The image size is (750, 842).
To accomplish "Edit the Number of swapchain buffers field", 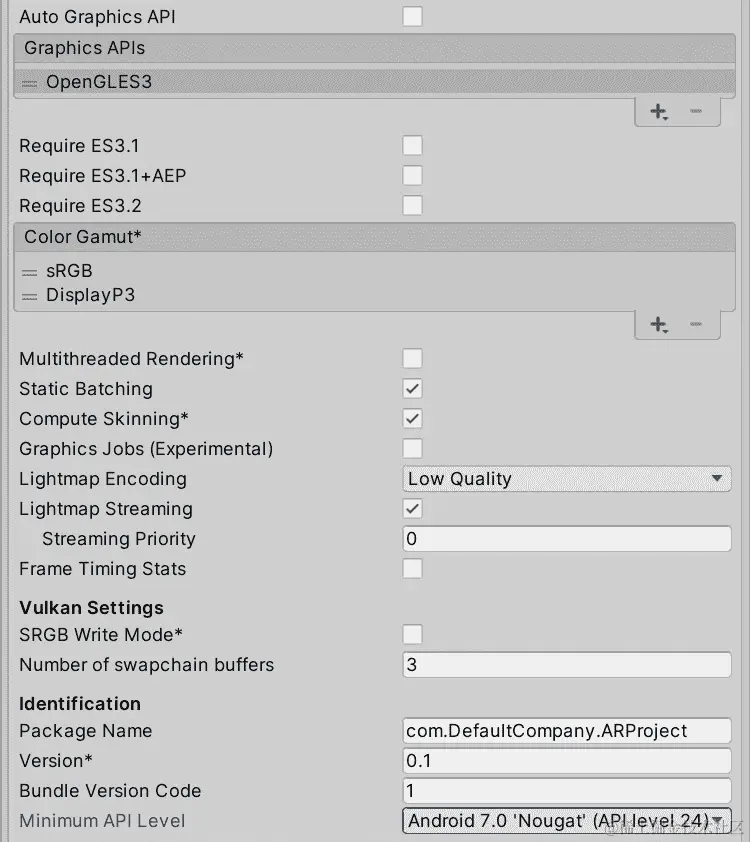I will pos(566,664).
